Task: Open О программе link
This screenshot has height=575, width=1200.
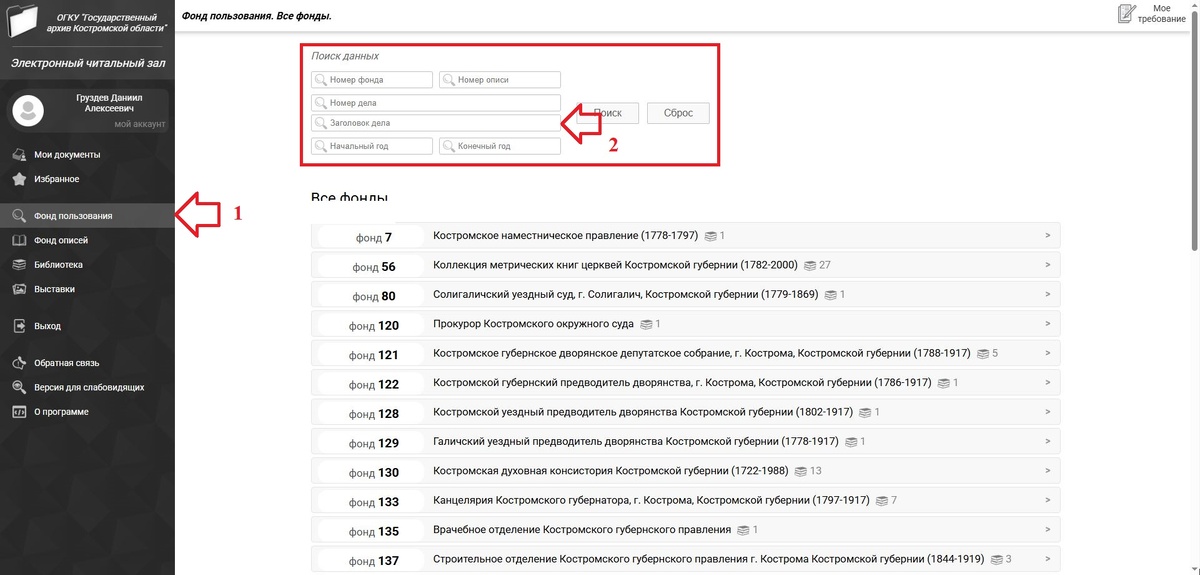Action: (x=61, y=412)
